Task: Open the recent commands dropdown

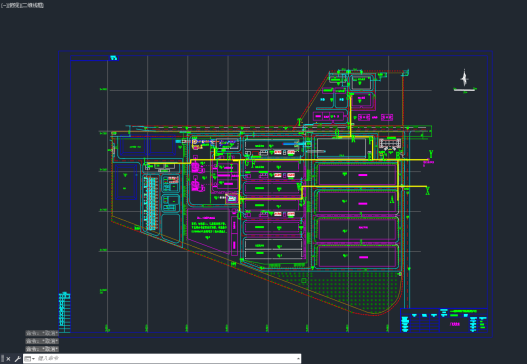Action: 30,359
